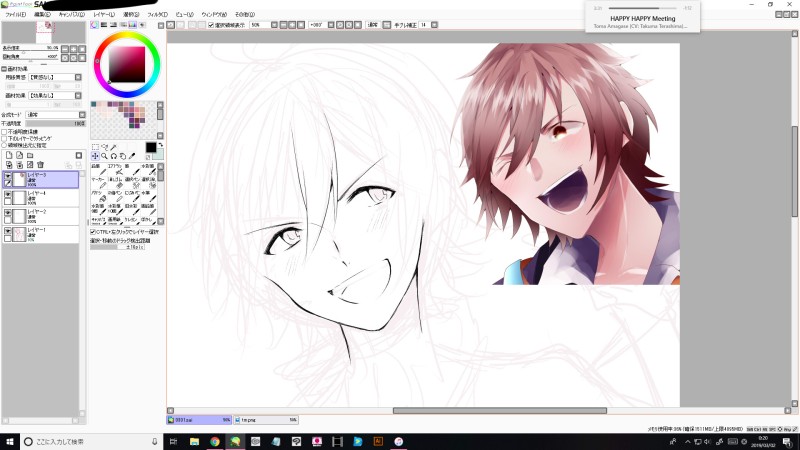This screenshot has height=450, width=800.
Task: Select the lasso selection tool
Action: pyautogui.click(x=105, y=147)
